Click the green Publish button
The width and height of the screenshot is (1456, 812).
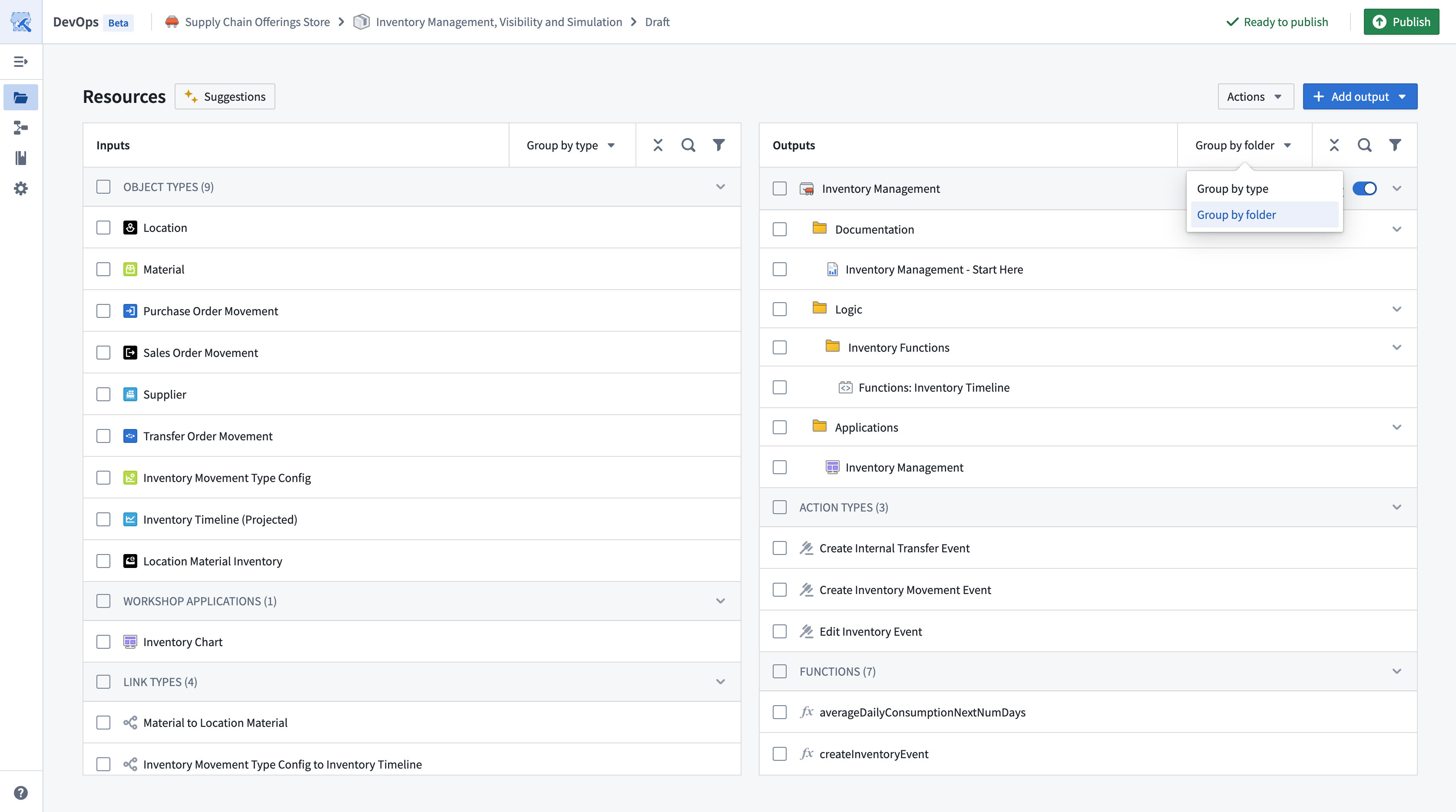click(x=1401, y=22)
